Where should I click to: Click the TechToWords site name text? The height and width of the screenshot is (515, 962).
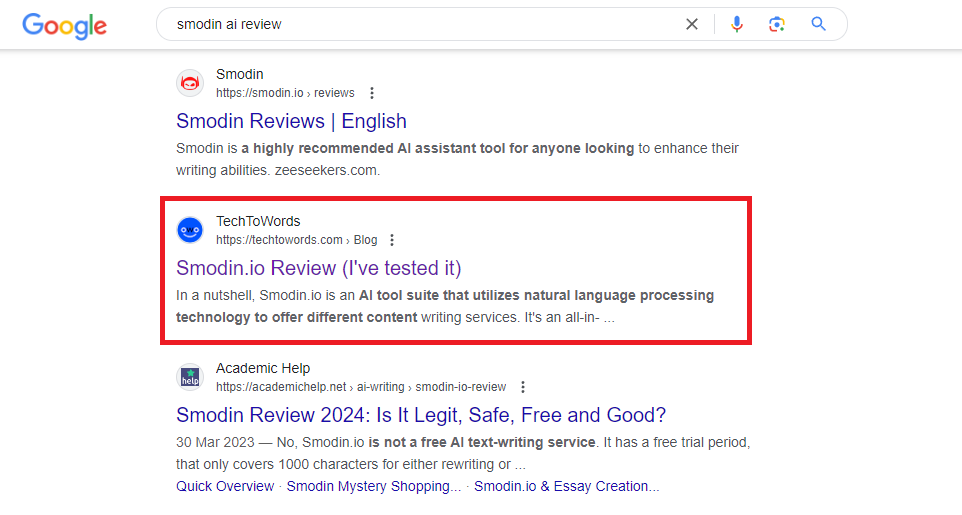[x=258, y=221]
